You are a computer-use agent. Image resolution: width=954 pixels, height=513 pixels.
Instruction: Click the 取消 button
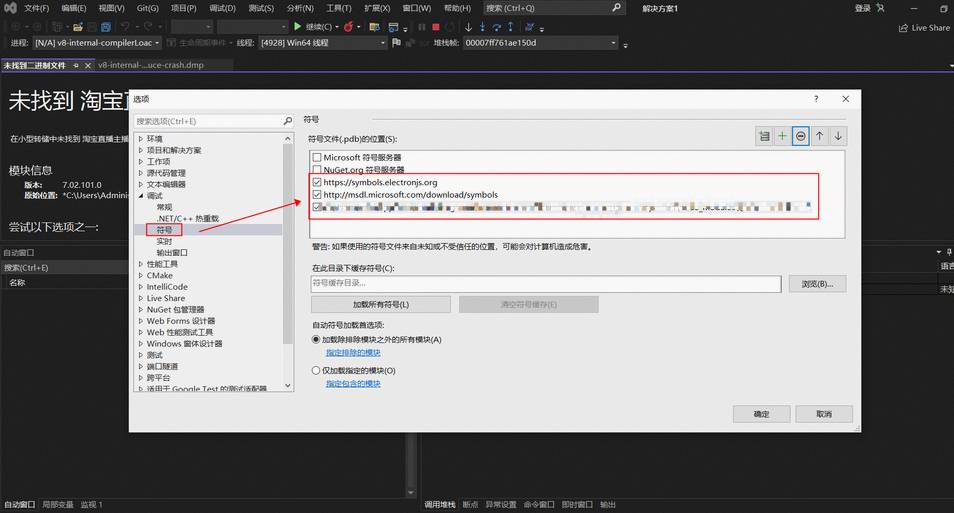(824, 414)
